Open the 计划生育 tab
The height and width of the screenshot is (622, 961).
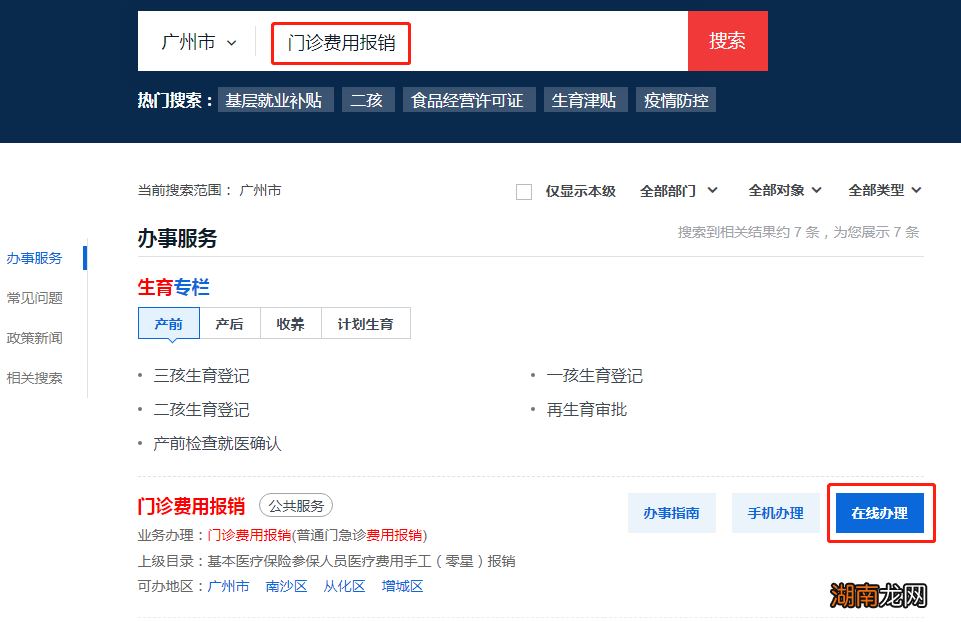pyautogui.click(x=366, y=322)
